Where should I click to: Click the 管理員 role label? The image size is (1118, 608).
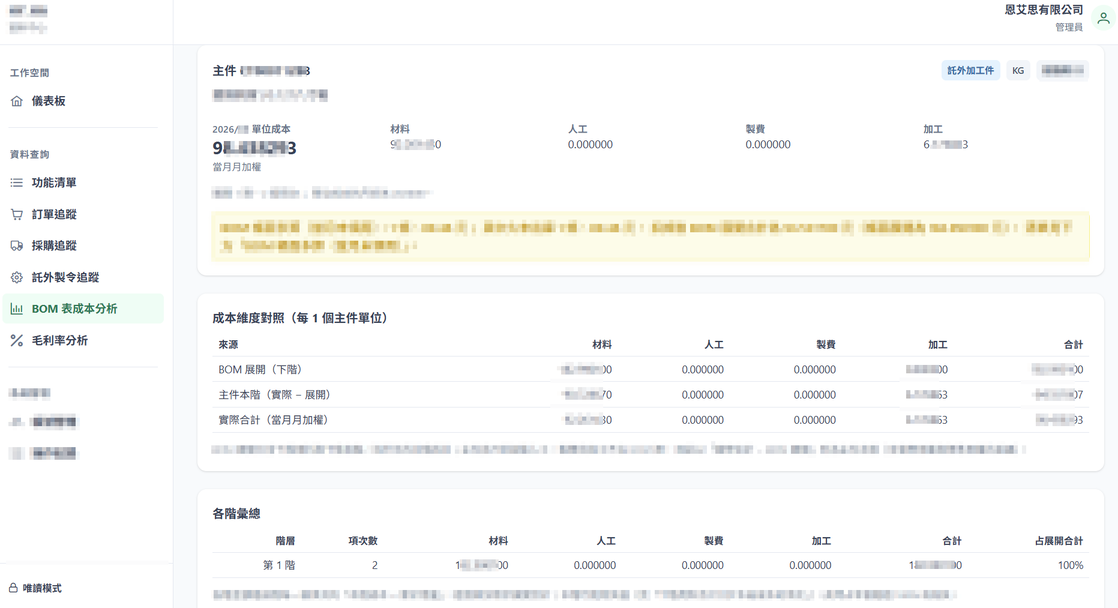pos(1069,27)
